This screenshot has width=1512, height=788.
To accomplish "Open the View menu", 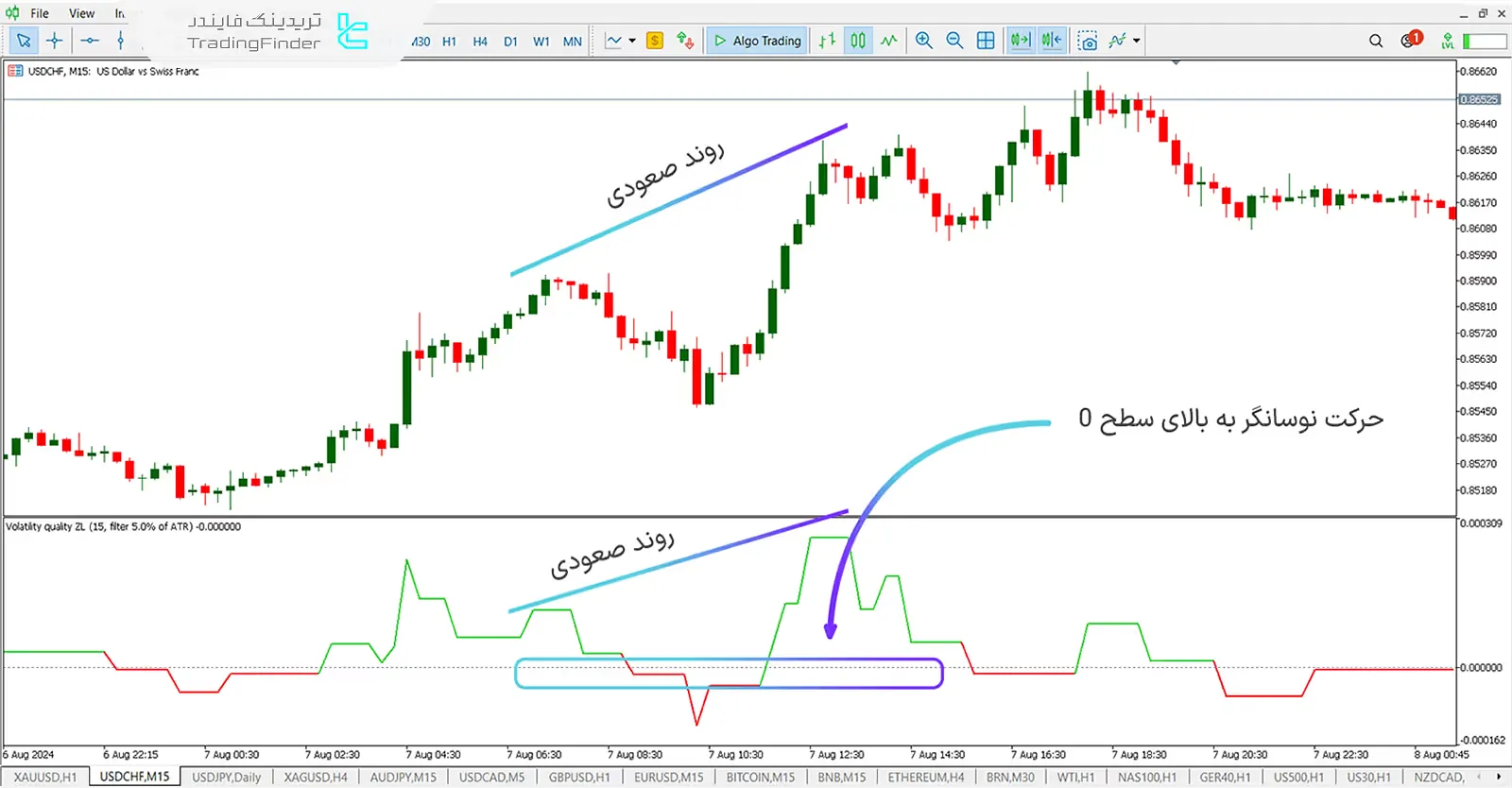I will click(x=82, y=13).
